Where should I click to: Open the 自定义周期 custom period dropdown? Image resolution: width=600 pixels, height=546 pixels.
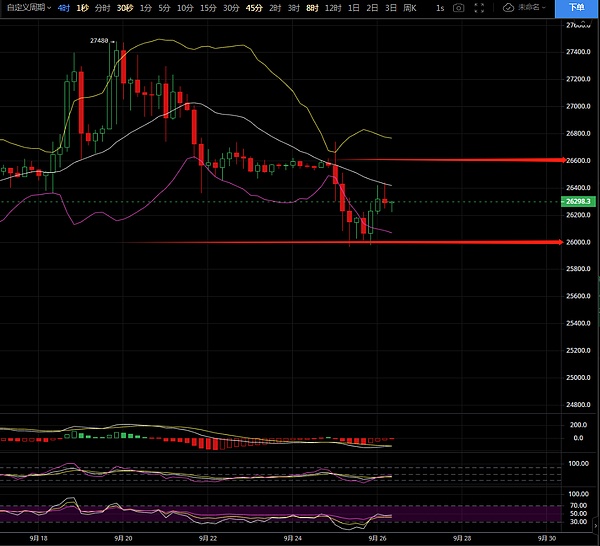pyautogui.click(x=27, y=8)
